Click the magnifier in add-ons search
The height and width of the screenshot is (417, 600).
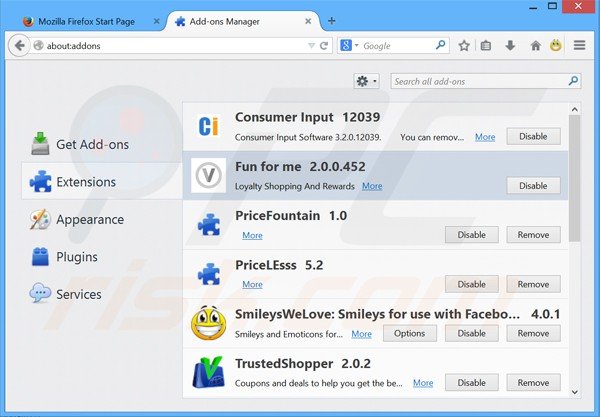coord(573,81)
